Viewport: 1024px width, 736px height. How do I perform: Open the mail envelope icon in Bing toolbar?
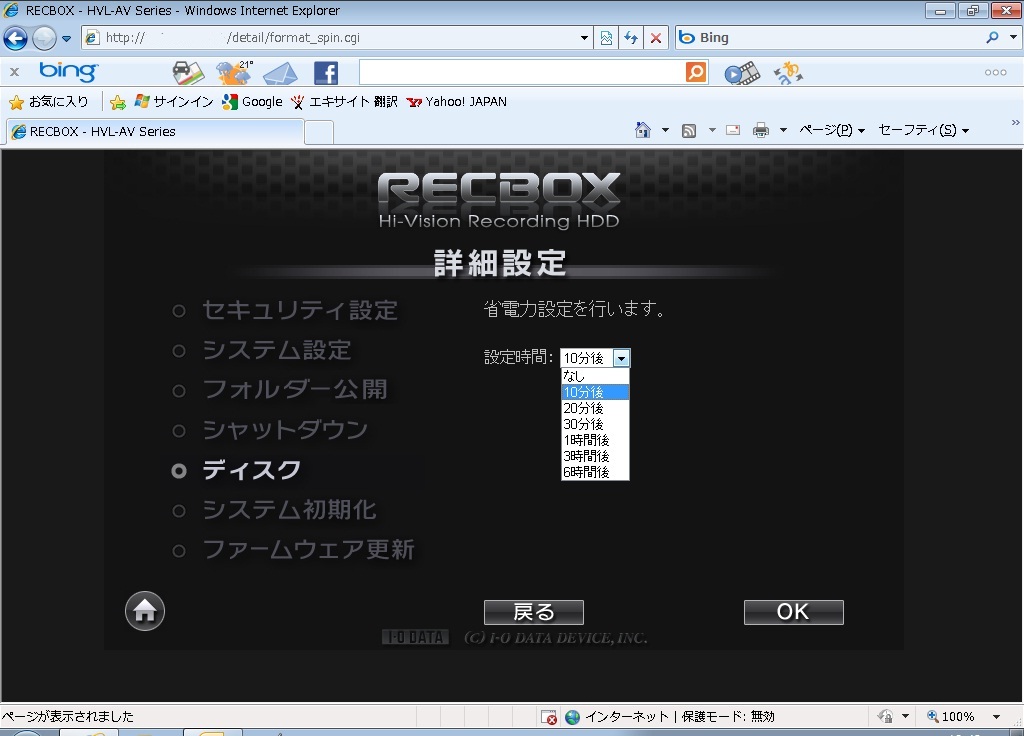click(280, 73)
